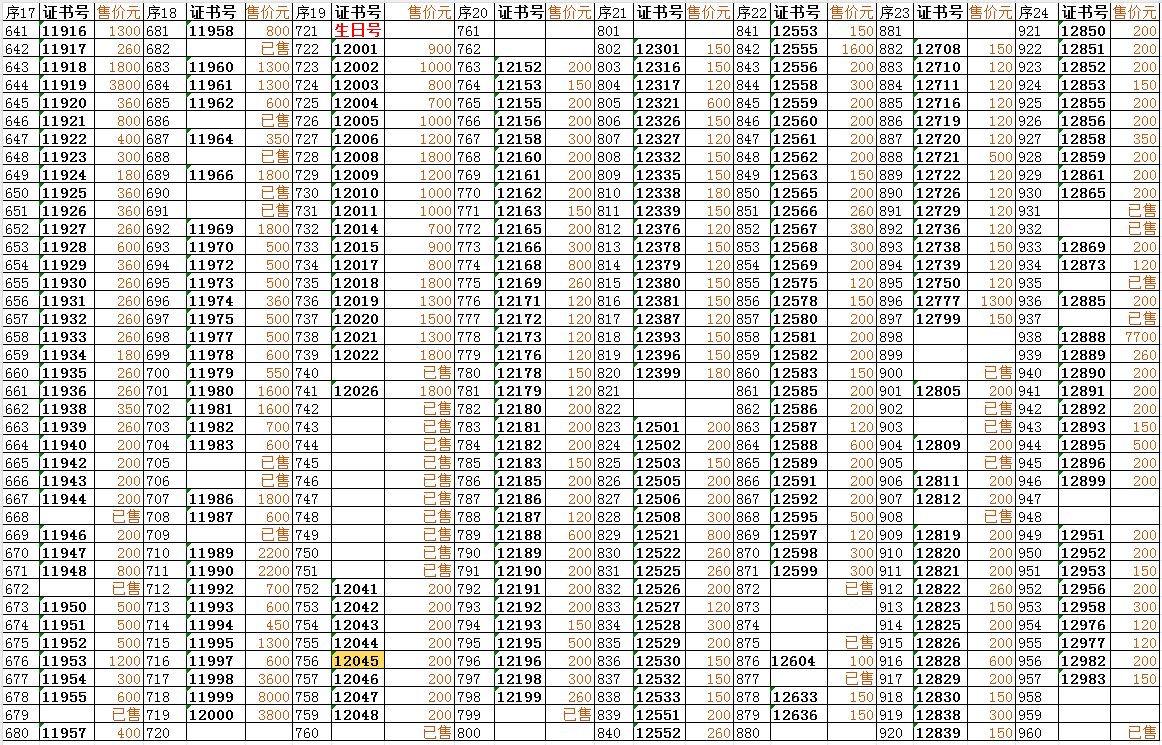Click certificate number 12805 cell
Image resolution: width=1162 pixels, height=745 pixels.
click(x=938, y=391)
